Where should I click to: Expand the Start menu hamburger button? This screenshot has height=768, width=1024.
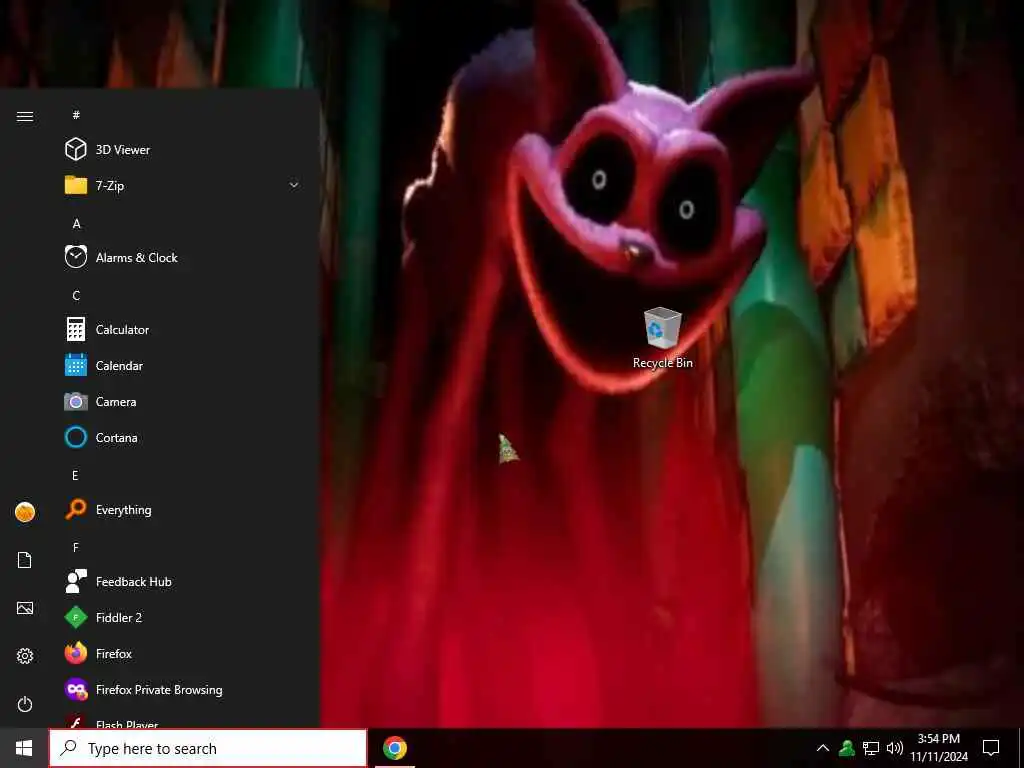(25, 116)
